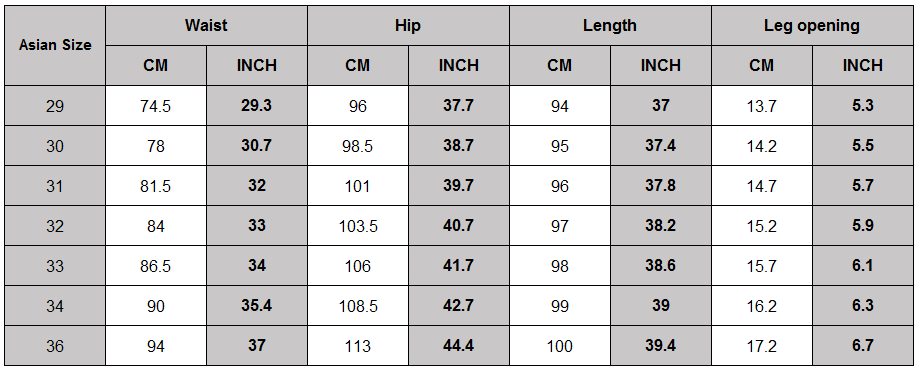Select length value 100 cm
The height and width of the screenshot is (369, 920).
(560, 346)
